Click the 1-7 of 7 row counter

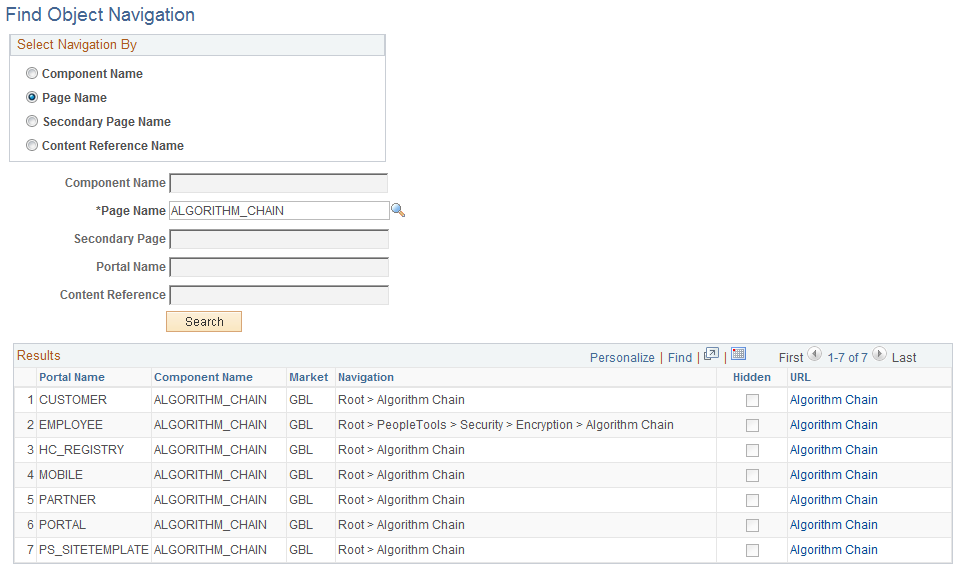click(847, 358)
